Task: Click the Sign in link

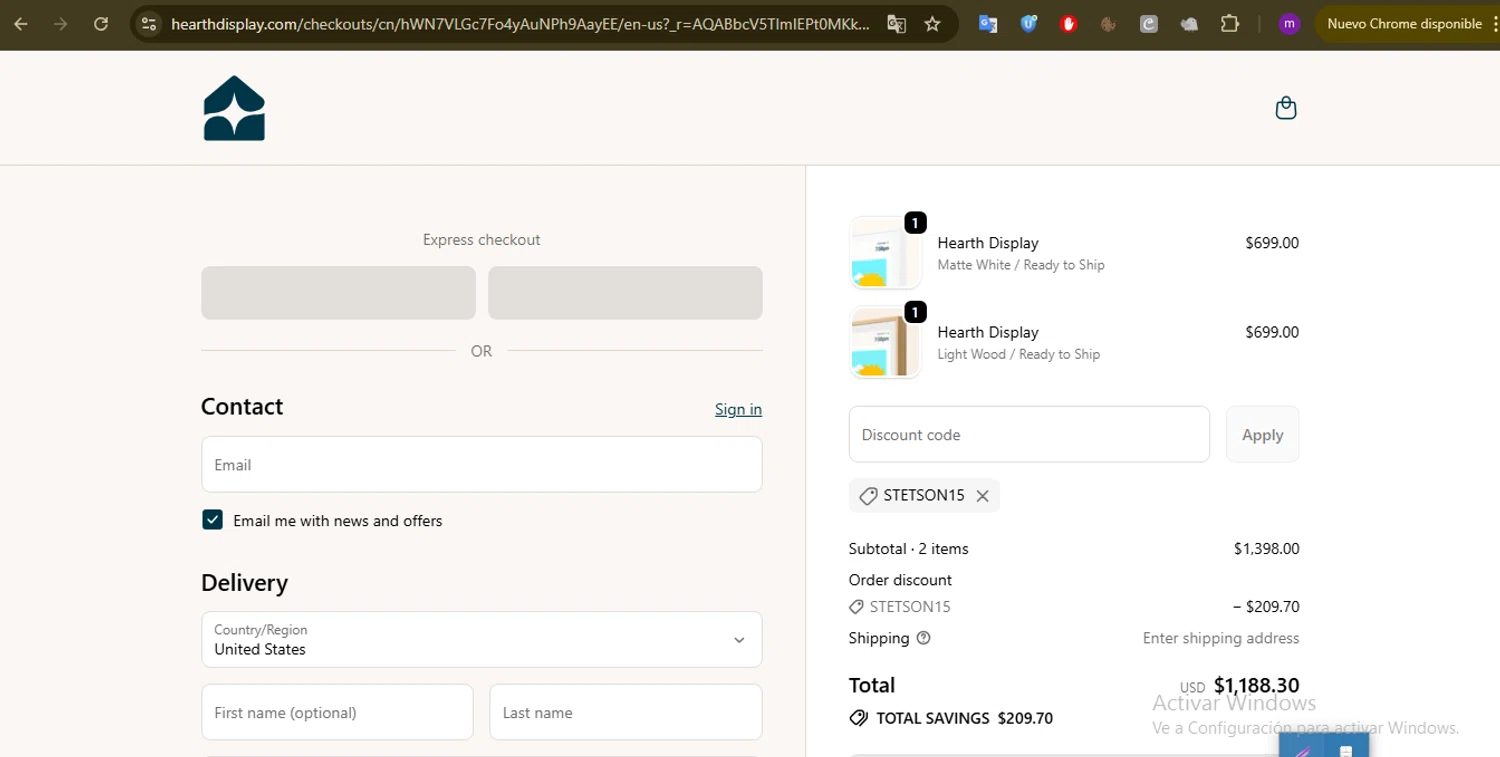Action: pyautogui.click(x=738, y=409)
